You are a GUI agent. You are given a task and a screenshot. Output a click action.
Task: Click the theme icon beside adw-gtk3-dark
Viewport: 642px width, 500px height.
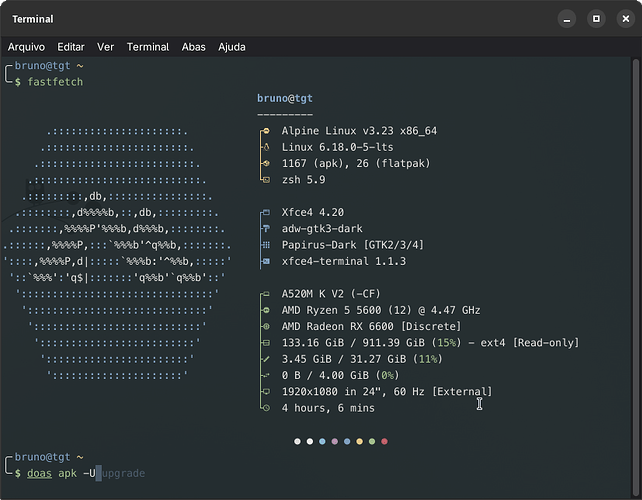(265, 229)
